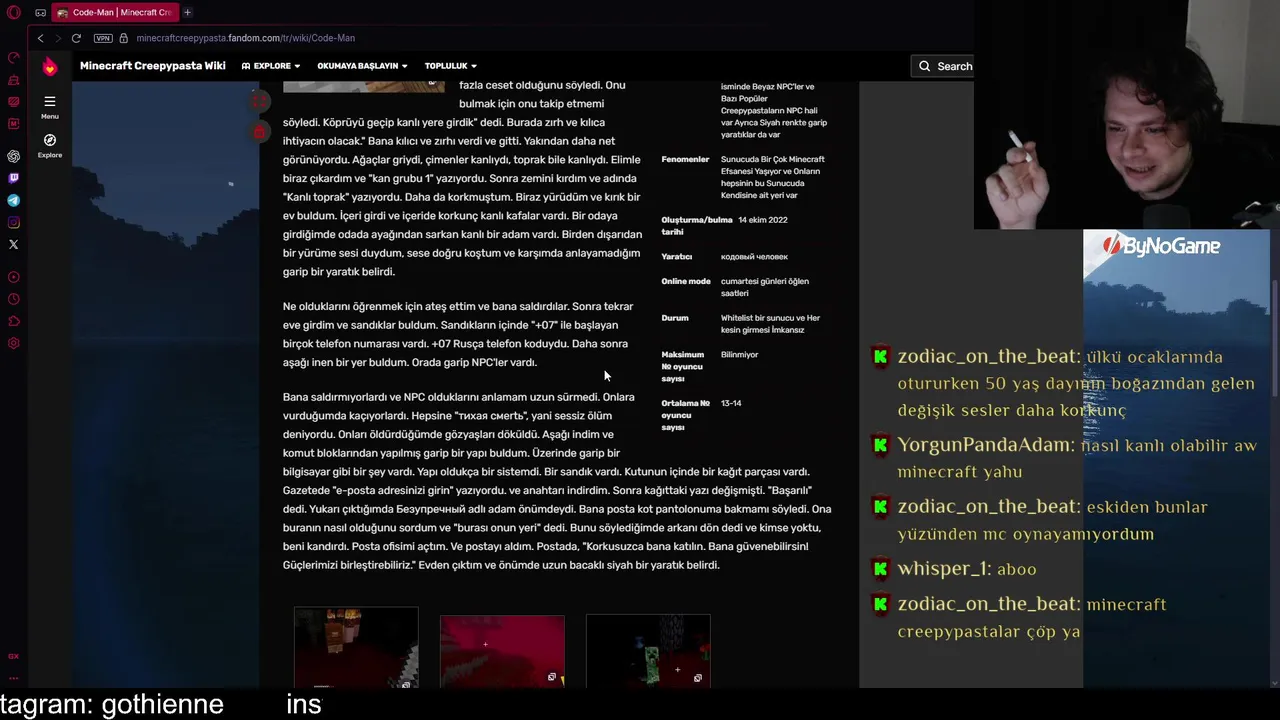Click the red page tool below fullscreen icon
1280x720 pixels.
(259, 131)
